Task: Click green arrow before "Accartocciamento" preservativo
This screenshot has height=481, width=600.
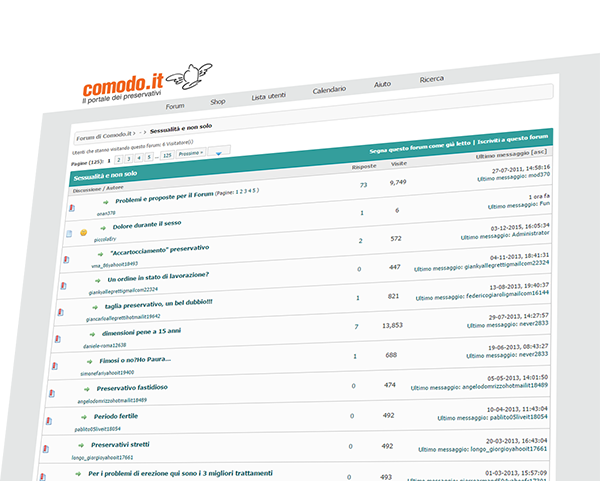Action: [102, 252]
